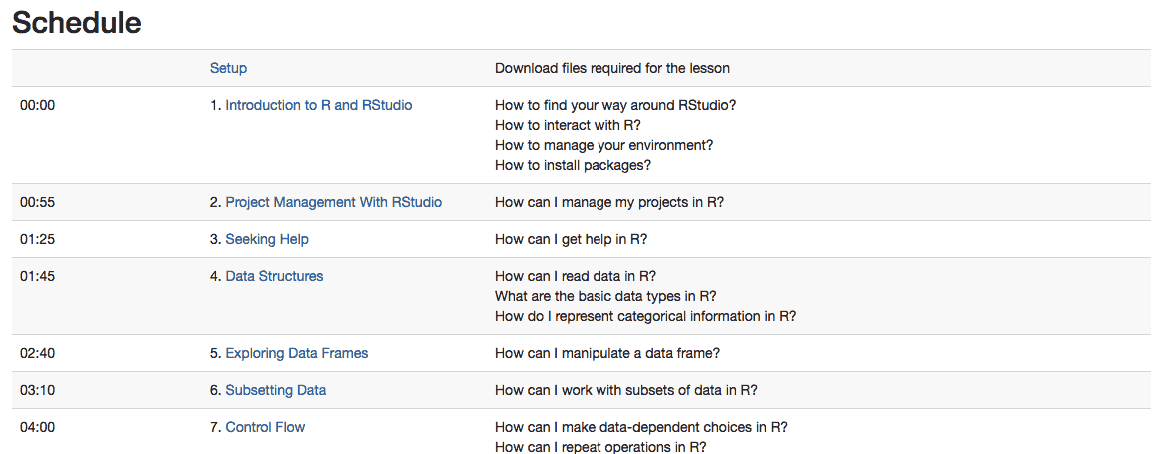Image resolution: width=1156 pixels, height=454 pixels.
Task: Click the Schedule heading
Action: click(x=77, y=23)
